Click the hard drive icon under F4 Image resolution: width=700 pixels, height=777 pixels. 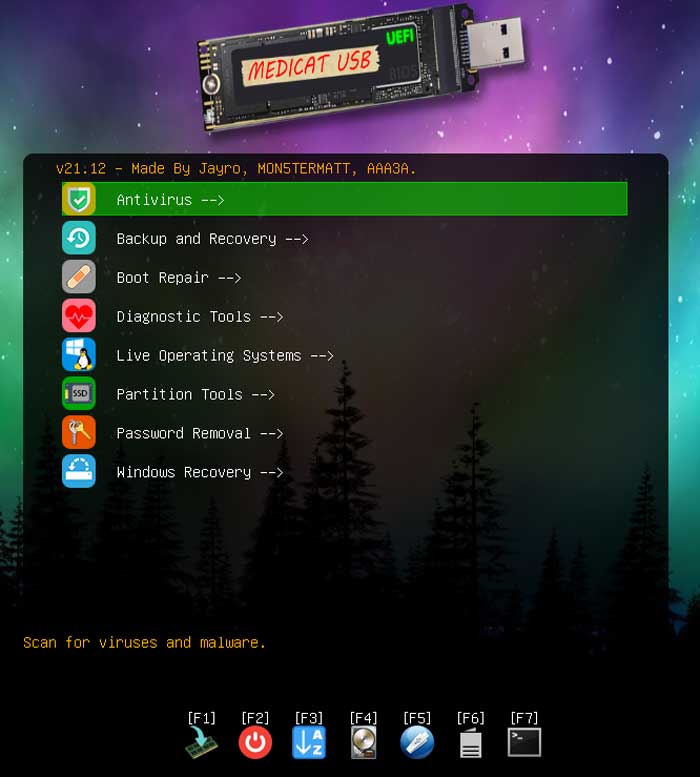click(x=363, y=743)
